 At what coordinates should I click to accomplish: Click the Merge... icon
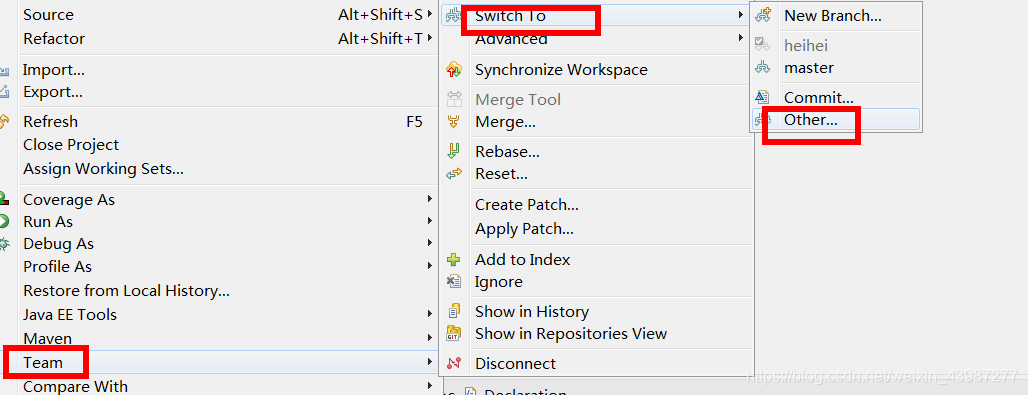[454, 121]
